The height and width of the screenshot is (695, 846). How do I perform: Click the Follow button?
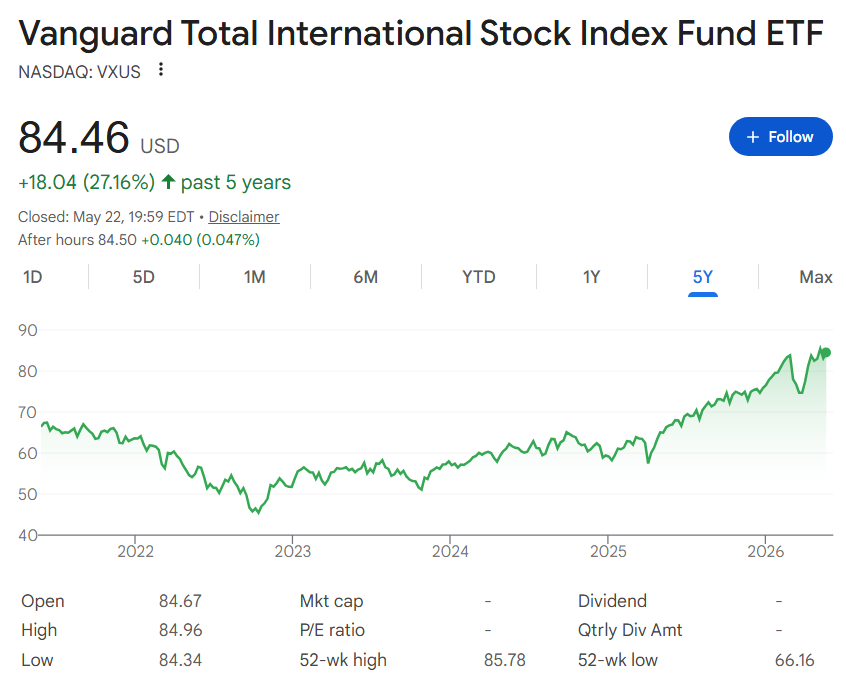[x=780, y=137]
